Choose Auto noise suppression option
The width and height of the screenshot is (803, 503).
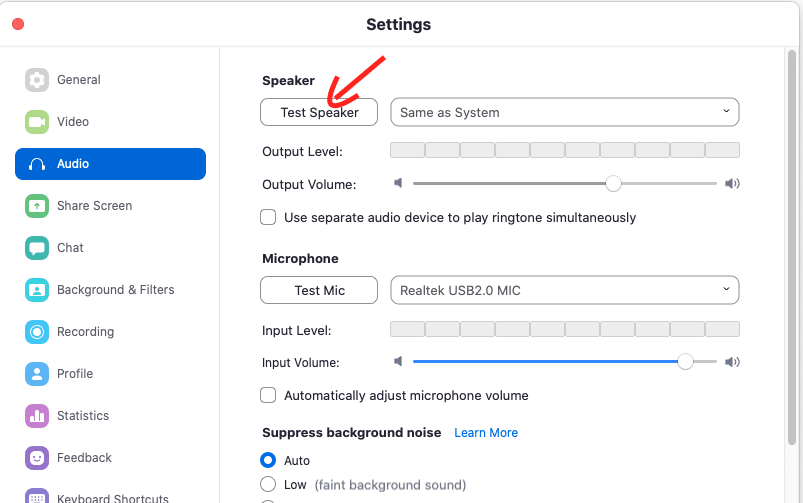click(x=268, y=461)
